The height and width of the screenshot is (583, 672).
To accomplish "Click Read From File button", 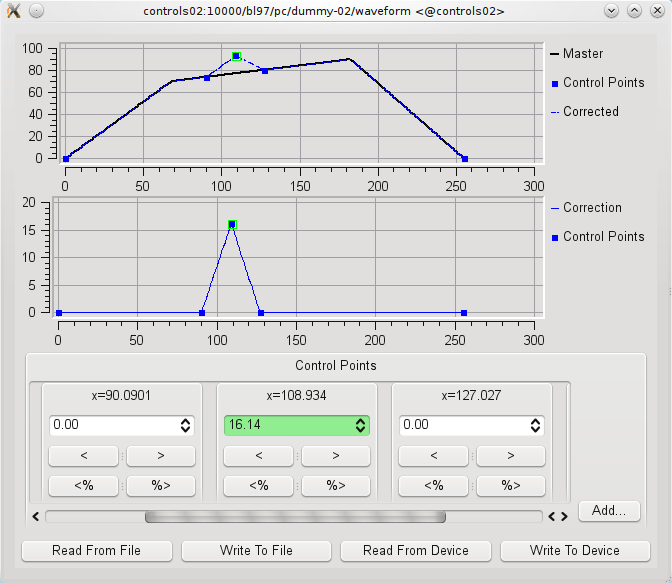I will [x=97, y=551].
